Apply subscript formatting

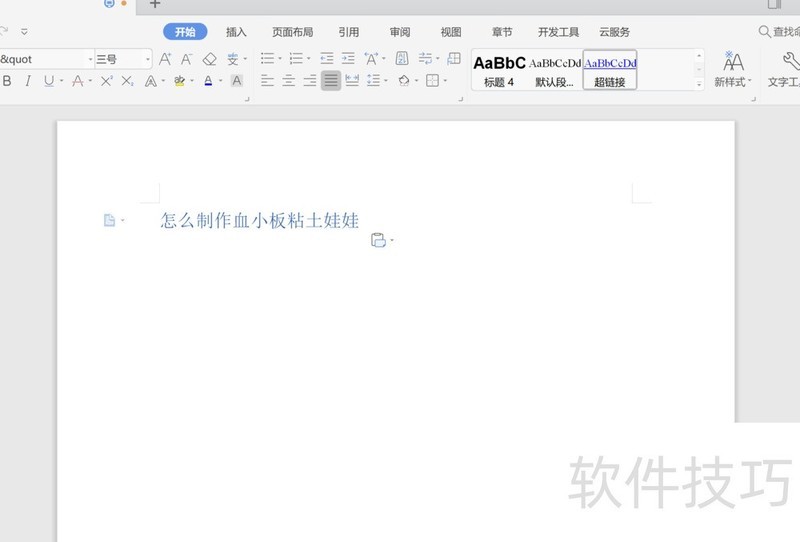pos(128,81)
